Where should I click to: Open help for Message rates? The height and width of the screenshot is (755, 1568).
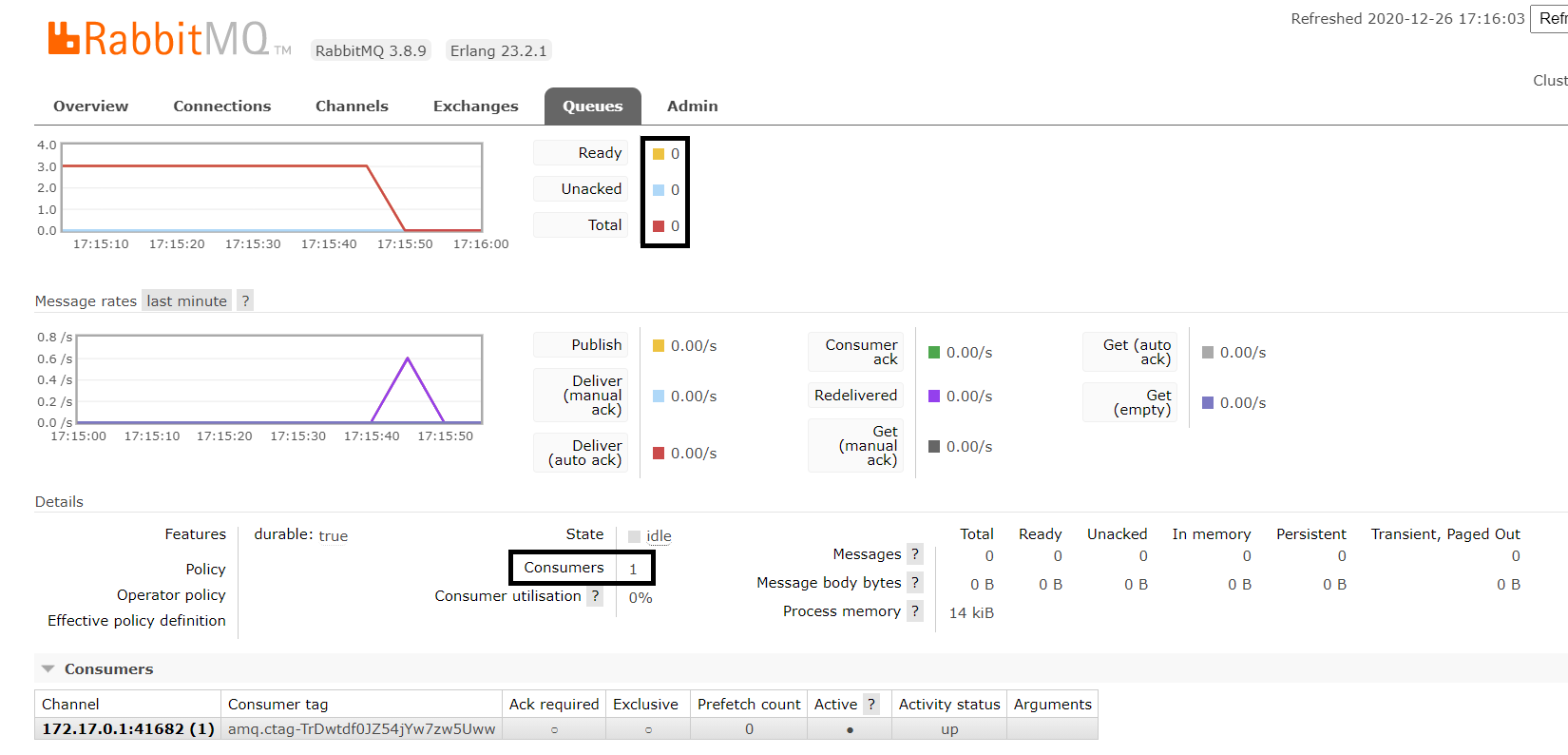pos(245,300)
